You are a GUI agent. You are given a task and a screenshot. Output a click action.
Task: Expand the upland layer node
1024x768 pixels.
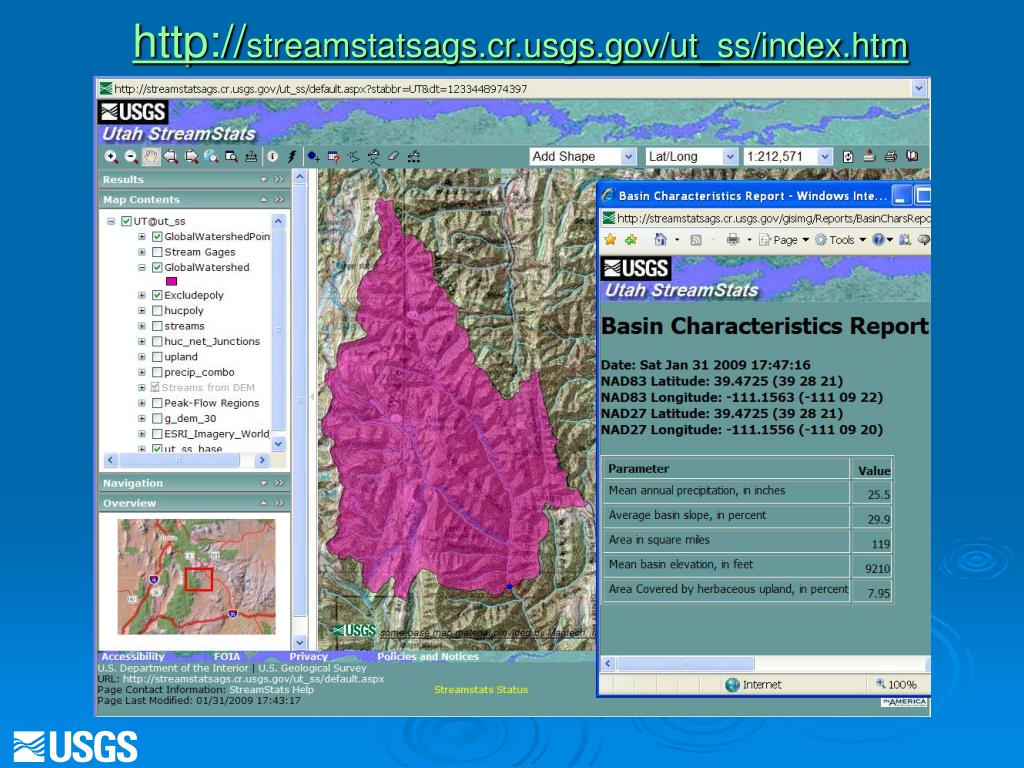point(142,357)
